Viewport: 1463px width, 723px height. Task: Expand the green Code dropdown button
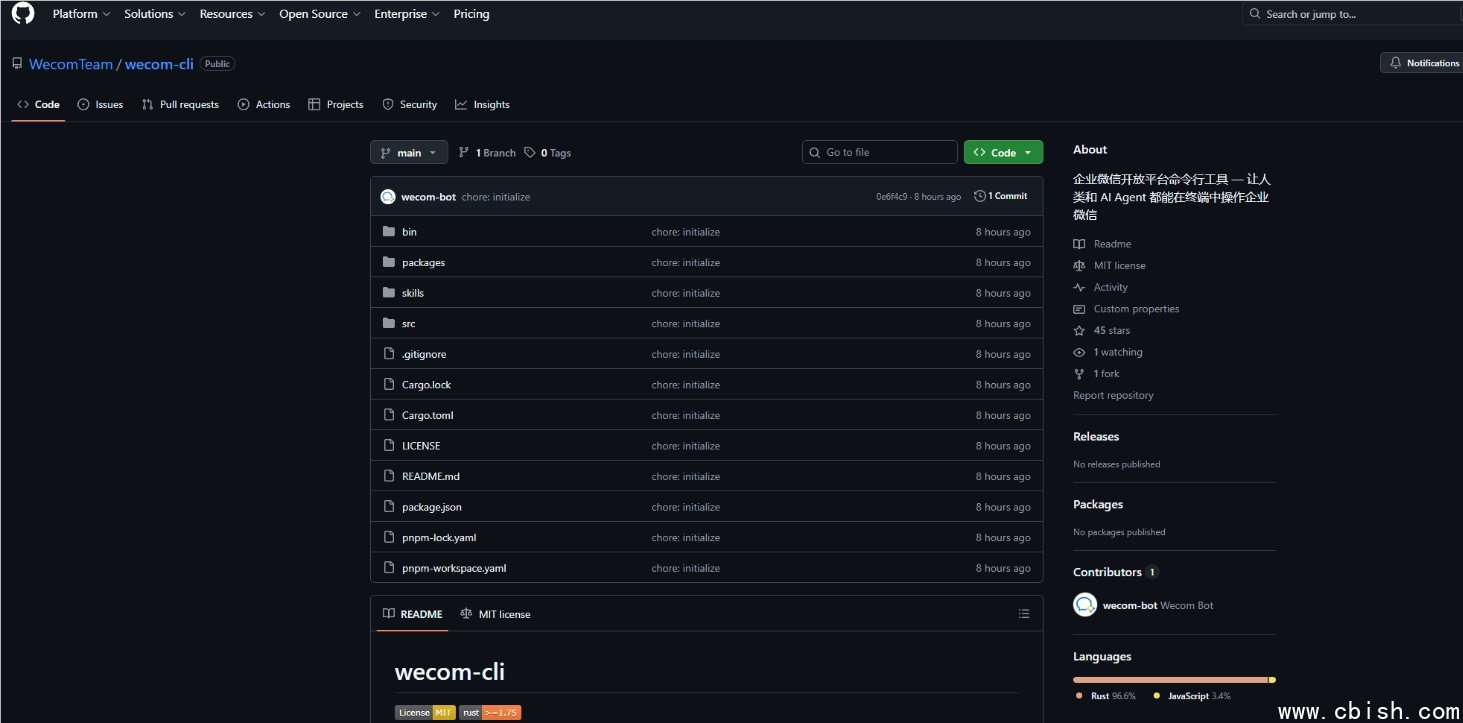pyautogui.click(x=1003, y=153)
